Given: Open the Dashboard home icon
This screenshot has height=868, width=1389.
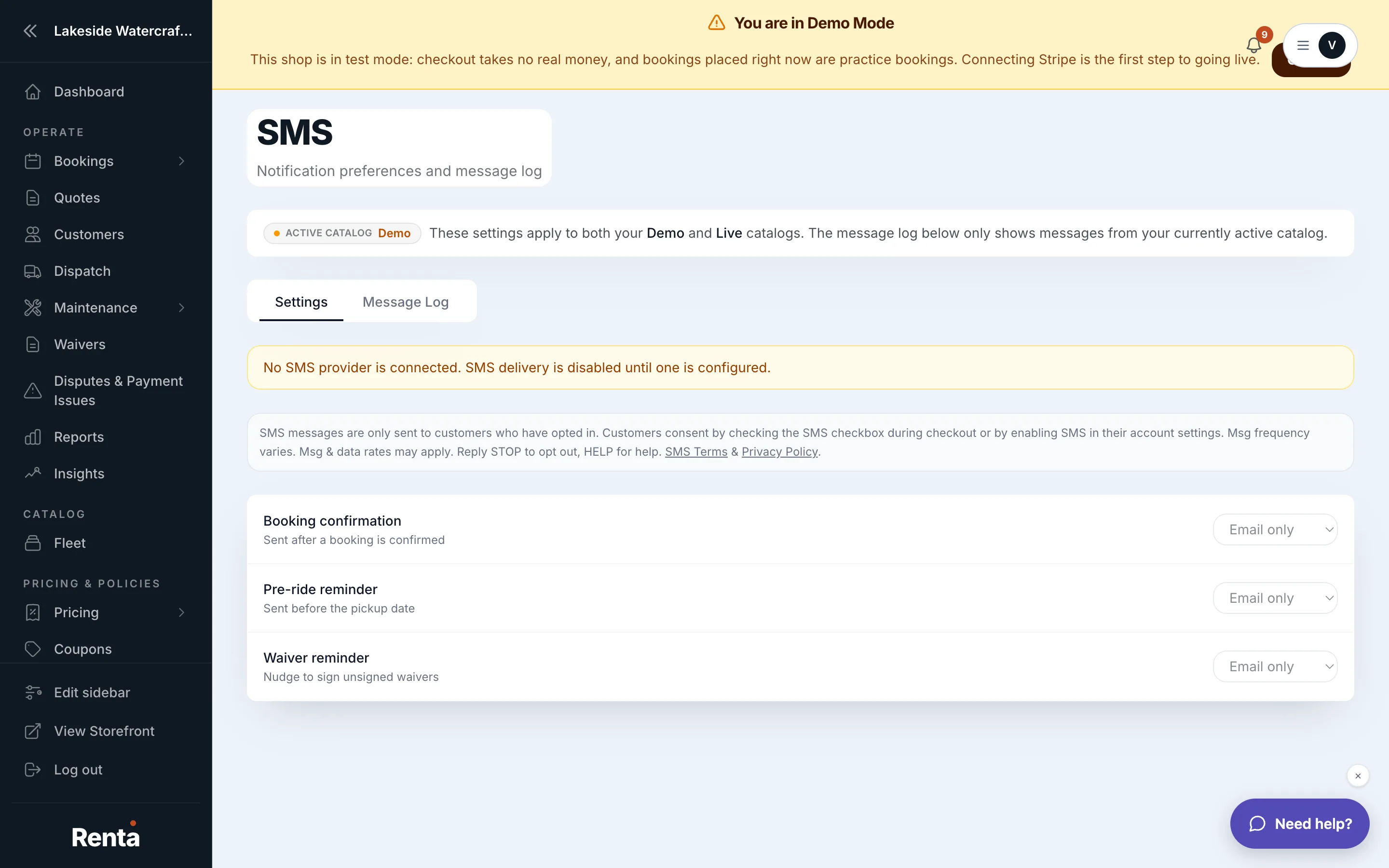Looking at the screenshot, I should pos(33,92).
